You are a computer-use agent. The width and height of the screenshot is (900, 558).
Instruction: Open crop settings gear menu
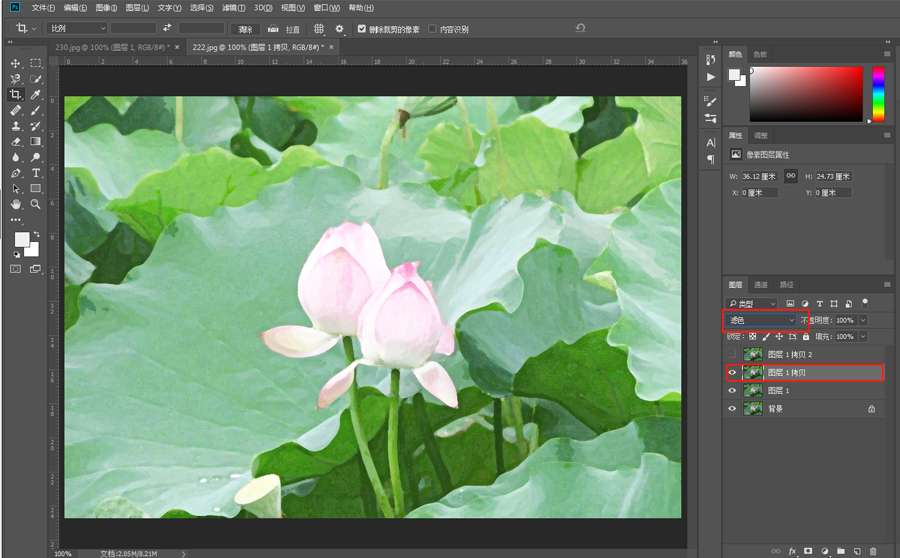pos(339,29)
